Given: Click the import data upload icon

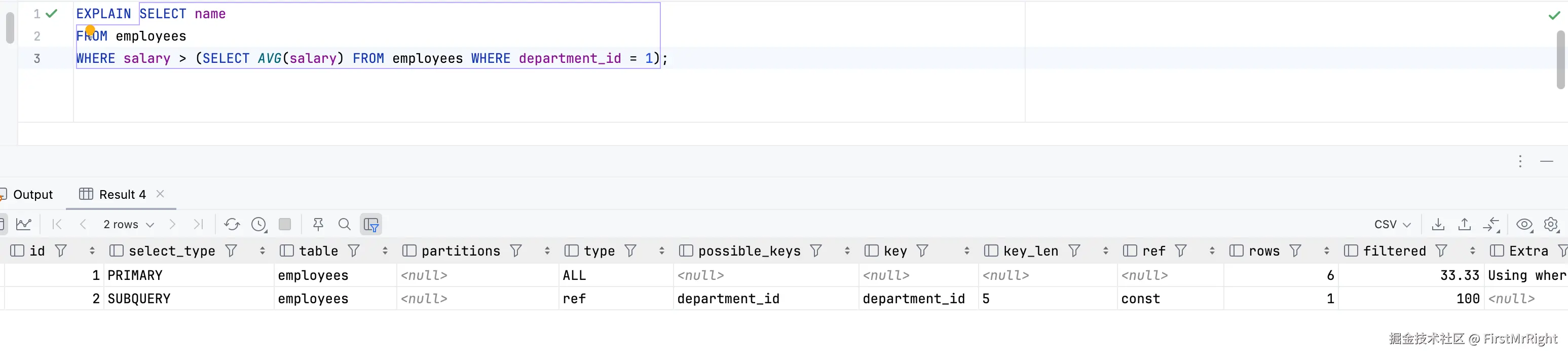Looking at the screenshot, I should 1465,224.
